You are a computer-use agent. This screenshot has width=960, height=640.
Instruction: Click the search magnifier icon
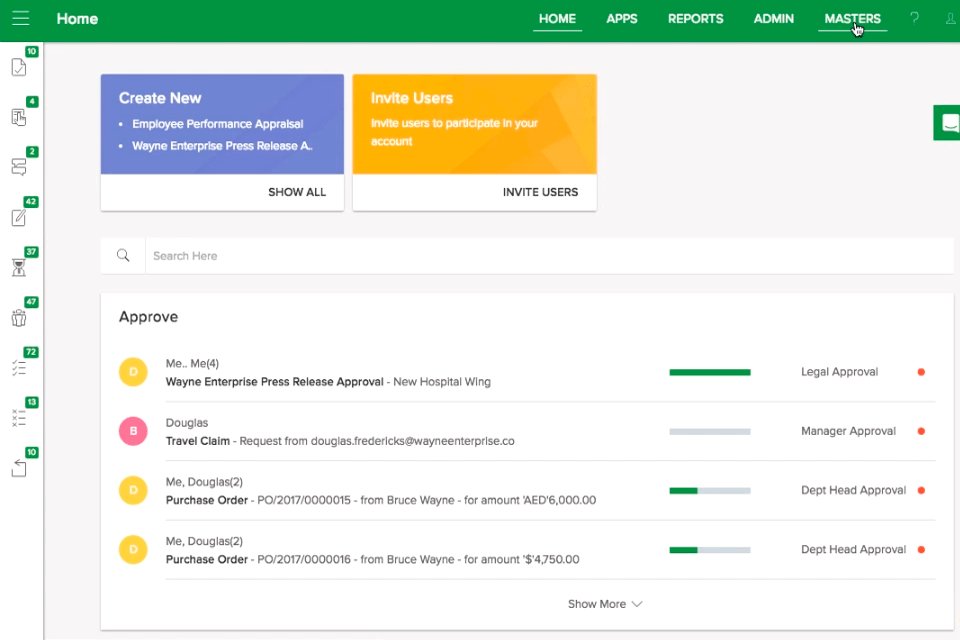pos(123,255)
